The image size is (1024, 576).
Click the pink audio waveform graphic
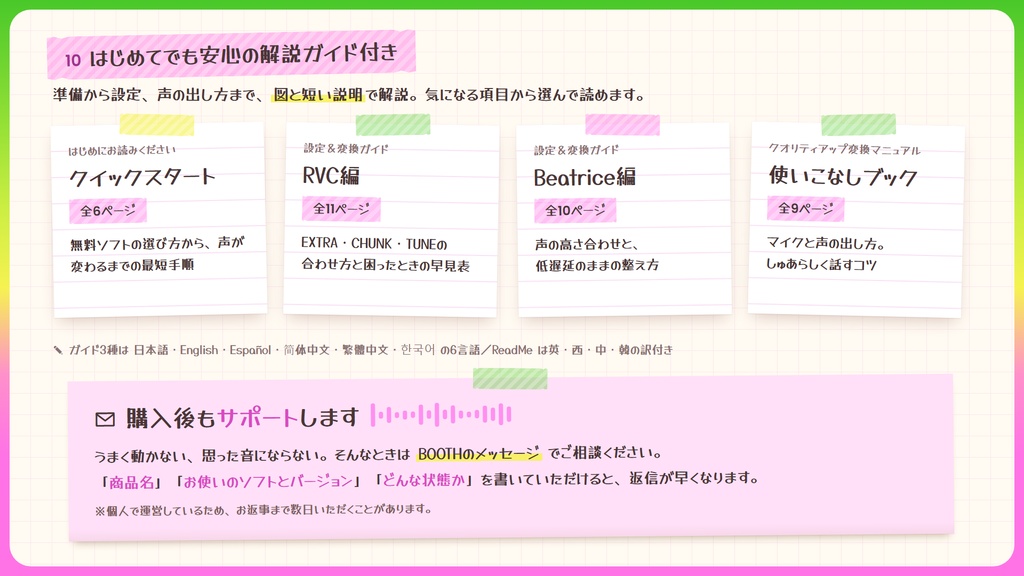click(x=441, y=415)
